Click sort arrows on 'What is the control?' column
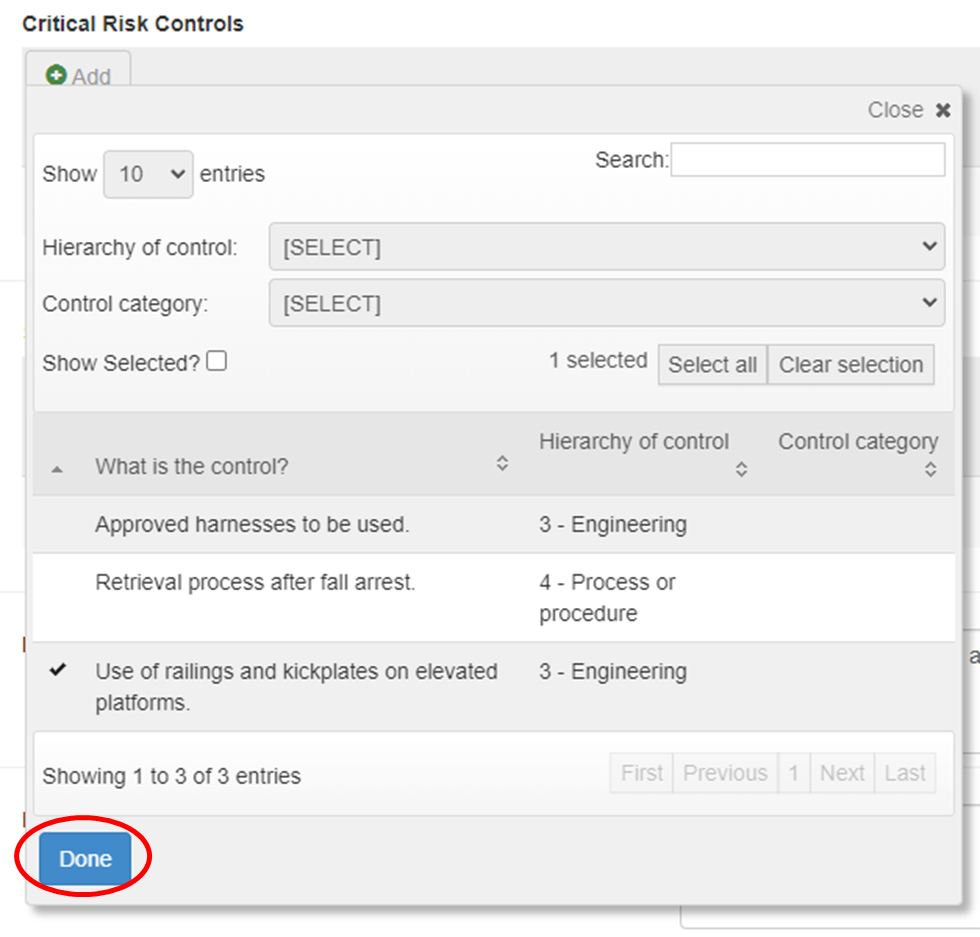 502,463
